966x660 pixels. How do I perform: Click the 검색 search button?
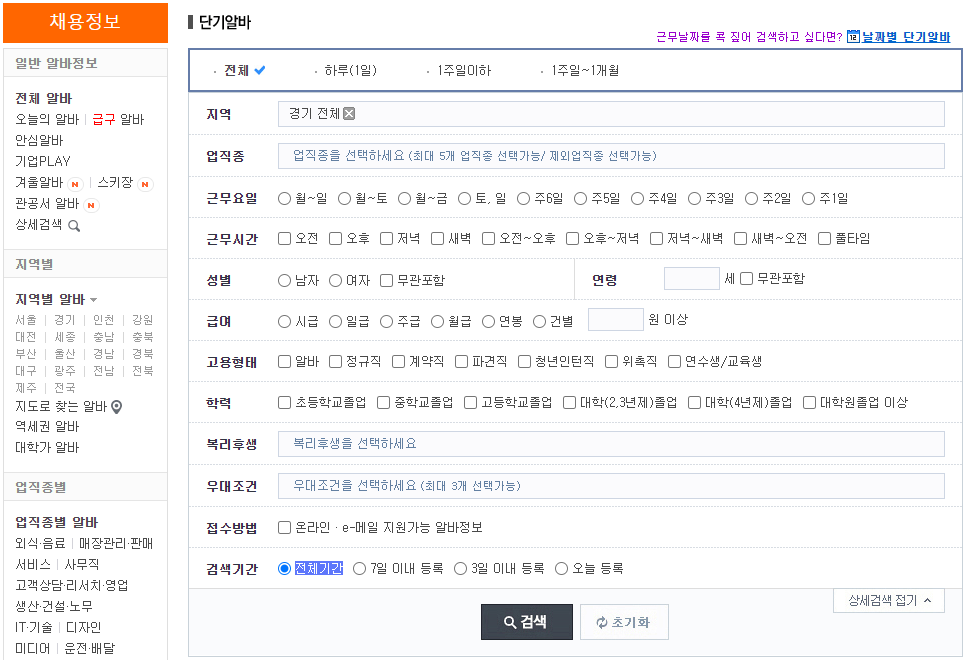[527, 622]
